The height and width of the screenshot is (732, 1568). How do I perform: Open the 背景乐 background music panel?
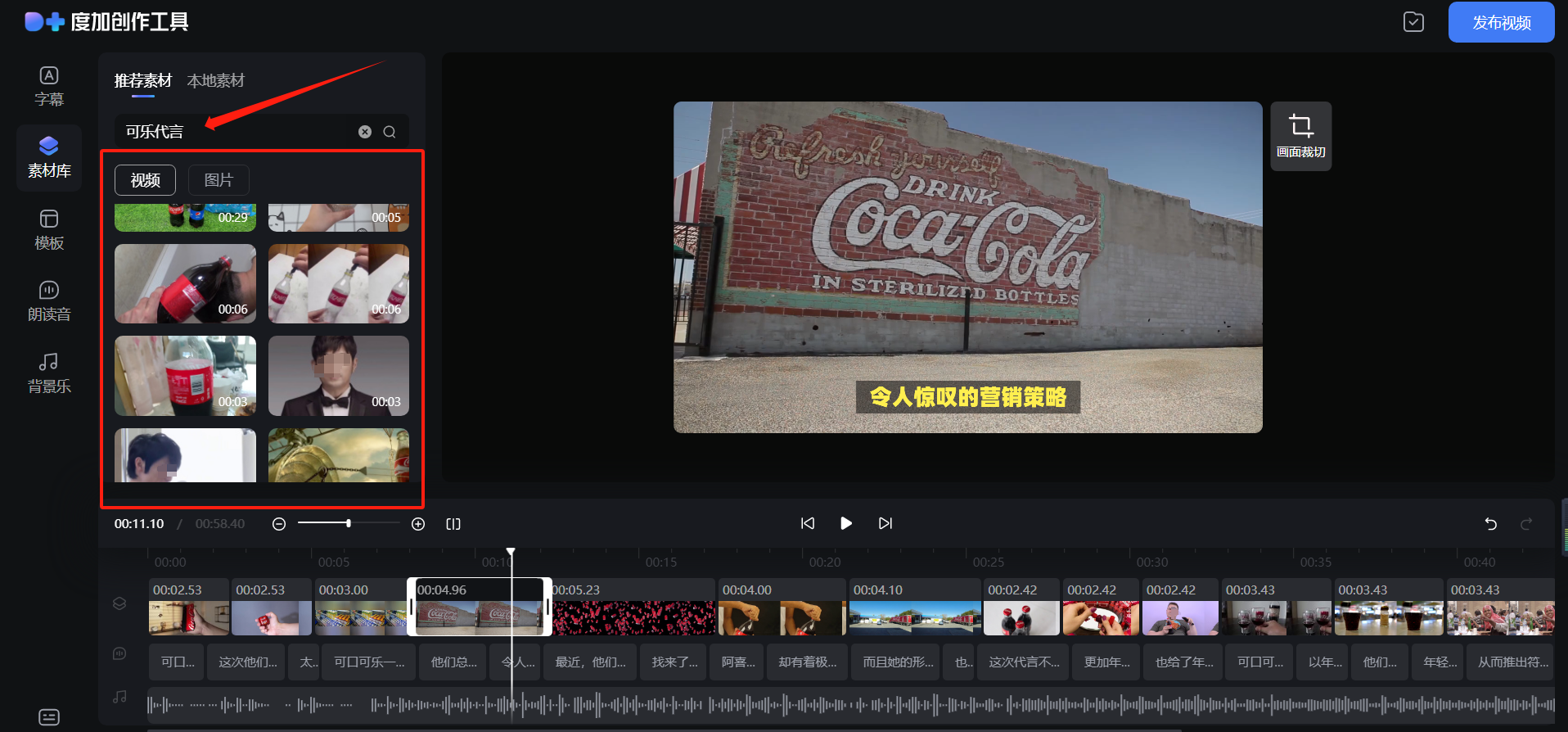[49, 373]
